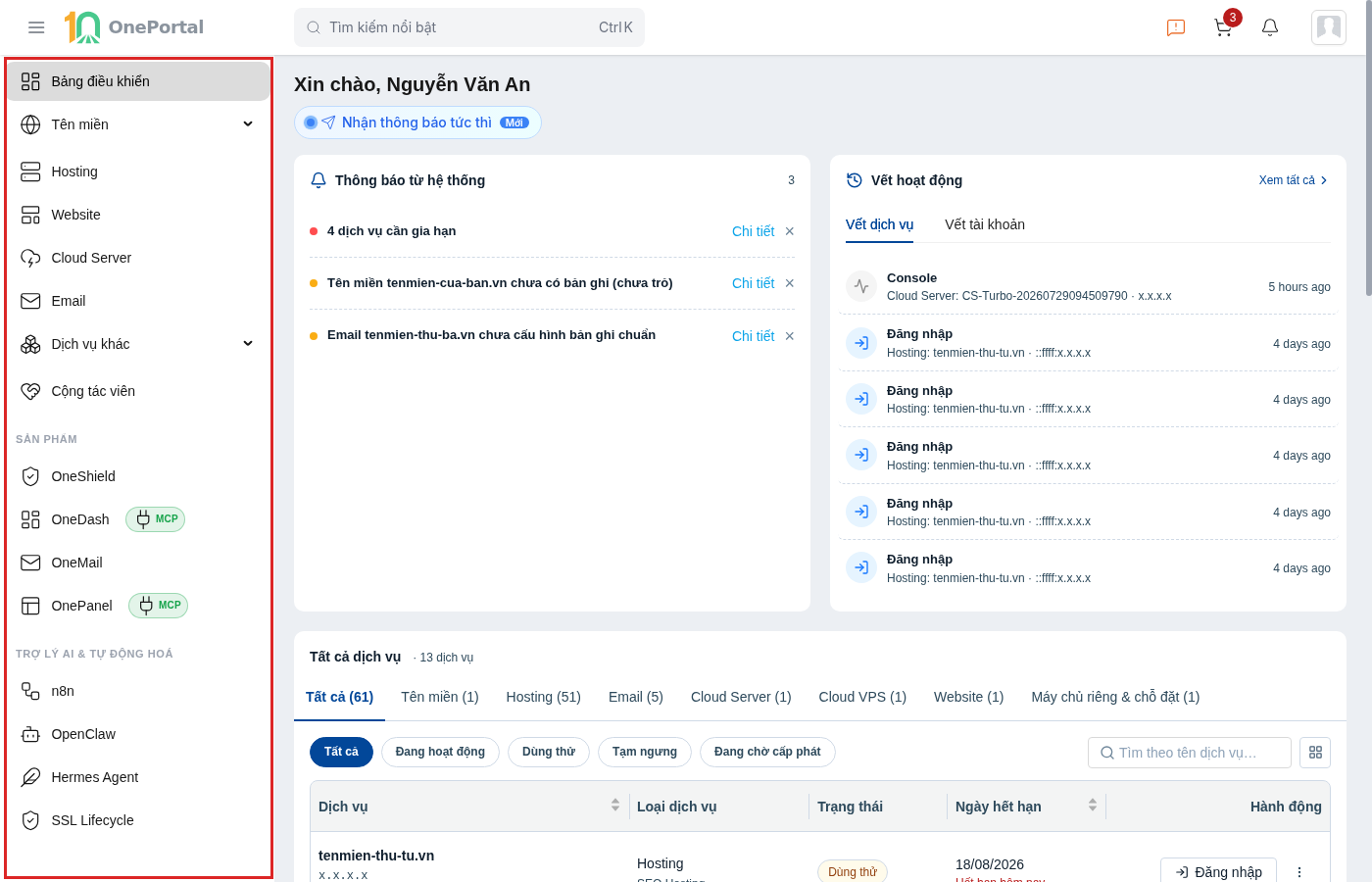Select the Tất cả (61) services tab
This screenshot has width=1372, height=882.
(339, 697)
